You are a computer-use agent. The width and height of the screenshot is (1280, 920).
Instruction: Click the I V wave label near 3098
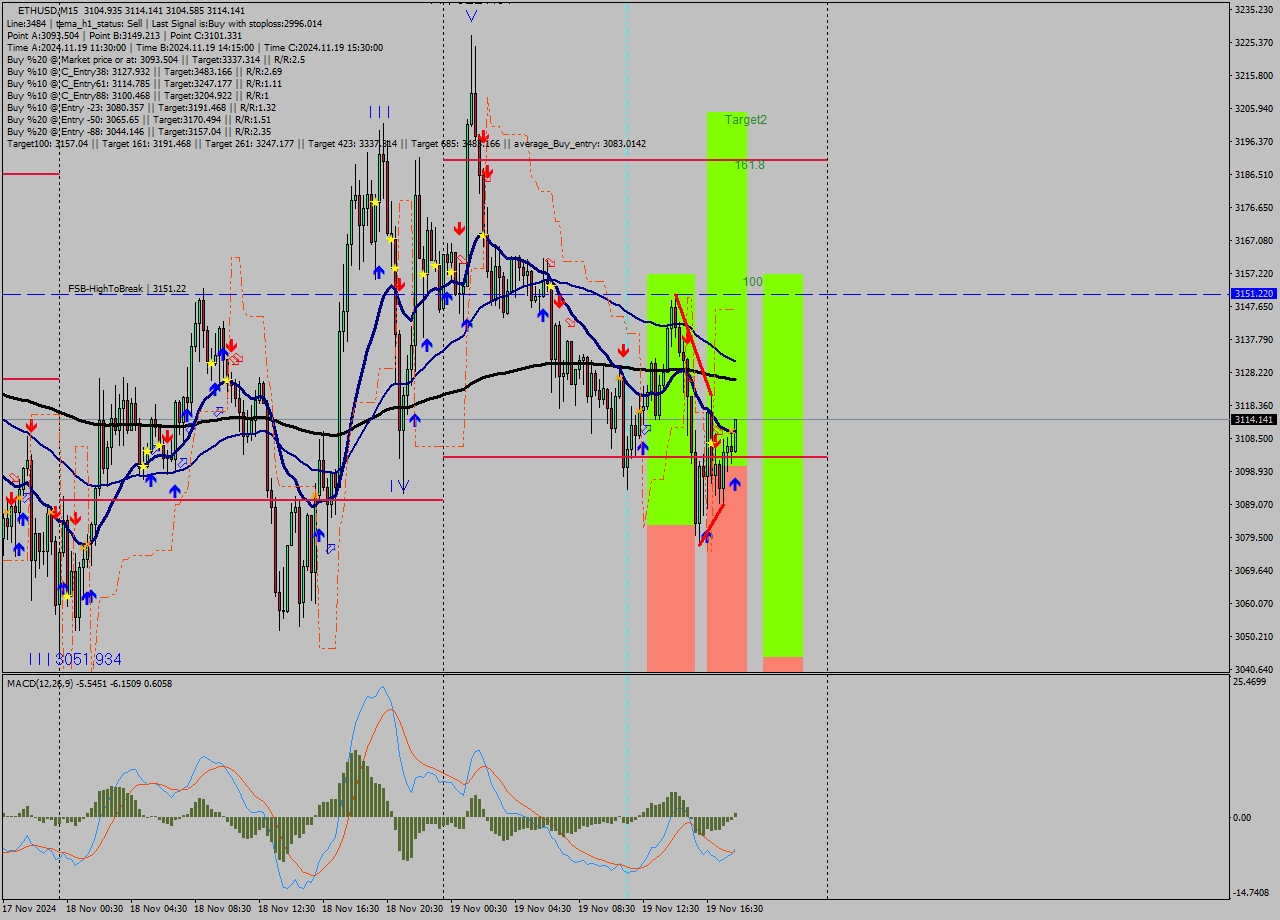400,486
